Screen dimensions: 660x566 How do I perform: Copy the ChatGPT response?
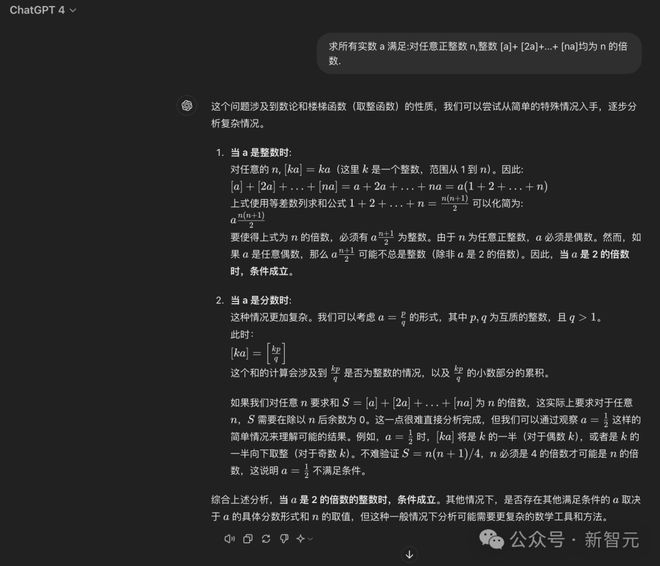coord(248,539)
